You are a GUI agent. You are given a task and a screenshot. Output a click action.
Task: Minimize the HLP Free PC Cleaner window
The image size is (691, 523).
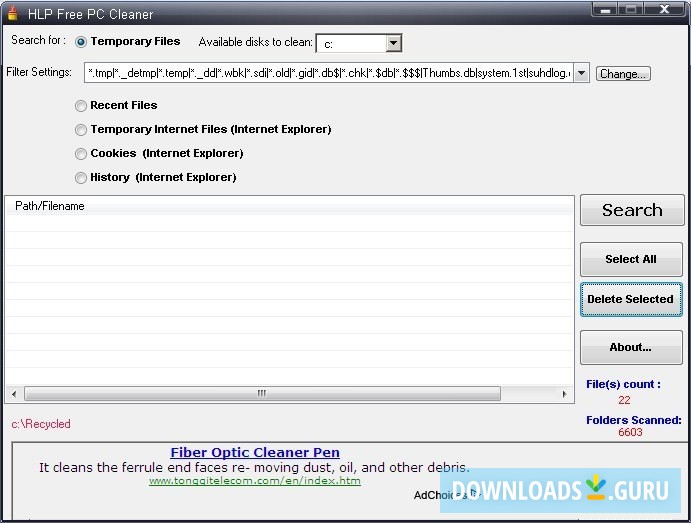click(x=606, y=9)
